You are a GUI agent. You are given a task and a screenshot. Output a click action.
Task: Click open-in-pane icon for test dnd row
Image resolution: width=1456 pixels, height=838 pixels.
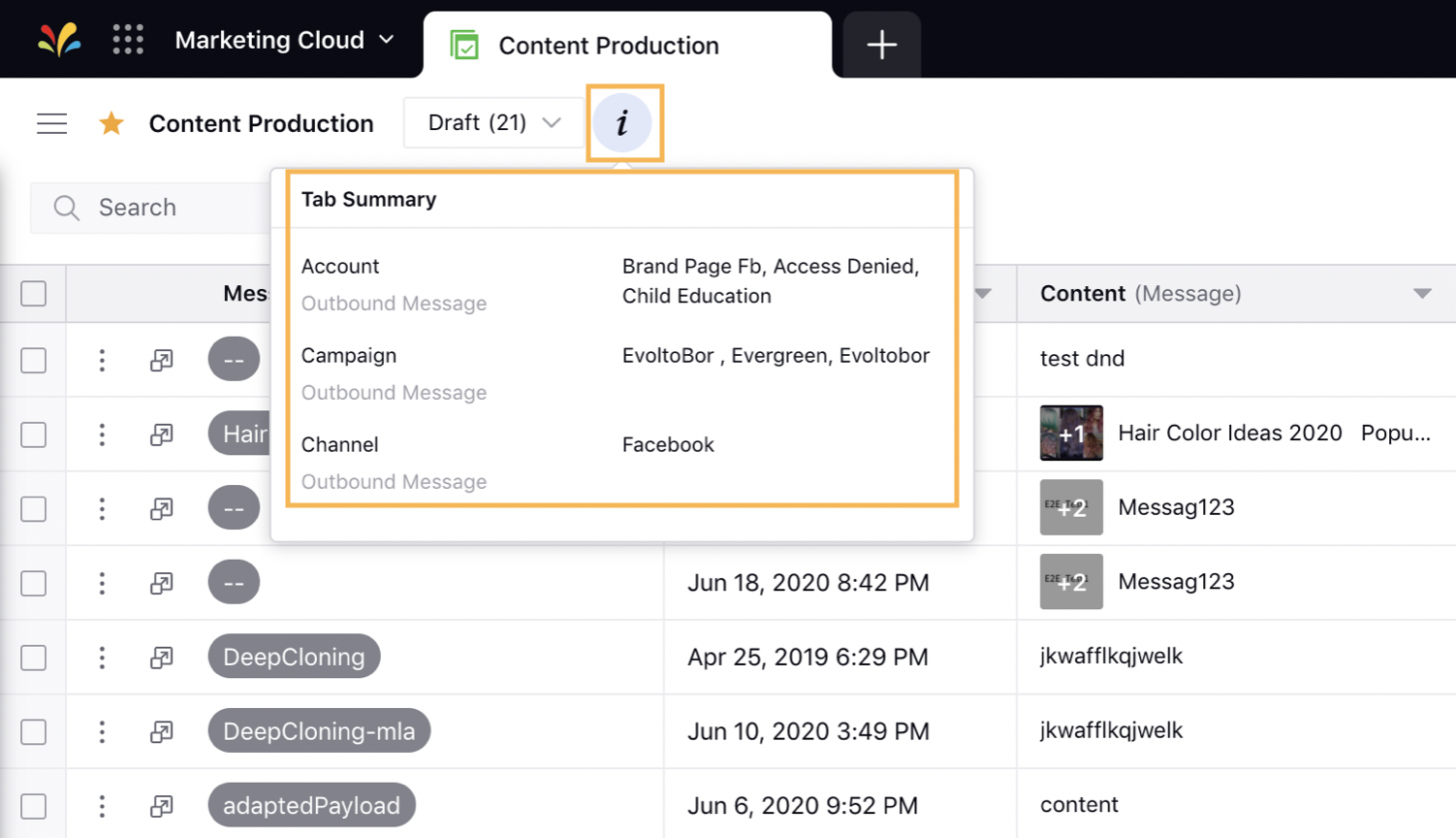162,360
